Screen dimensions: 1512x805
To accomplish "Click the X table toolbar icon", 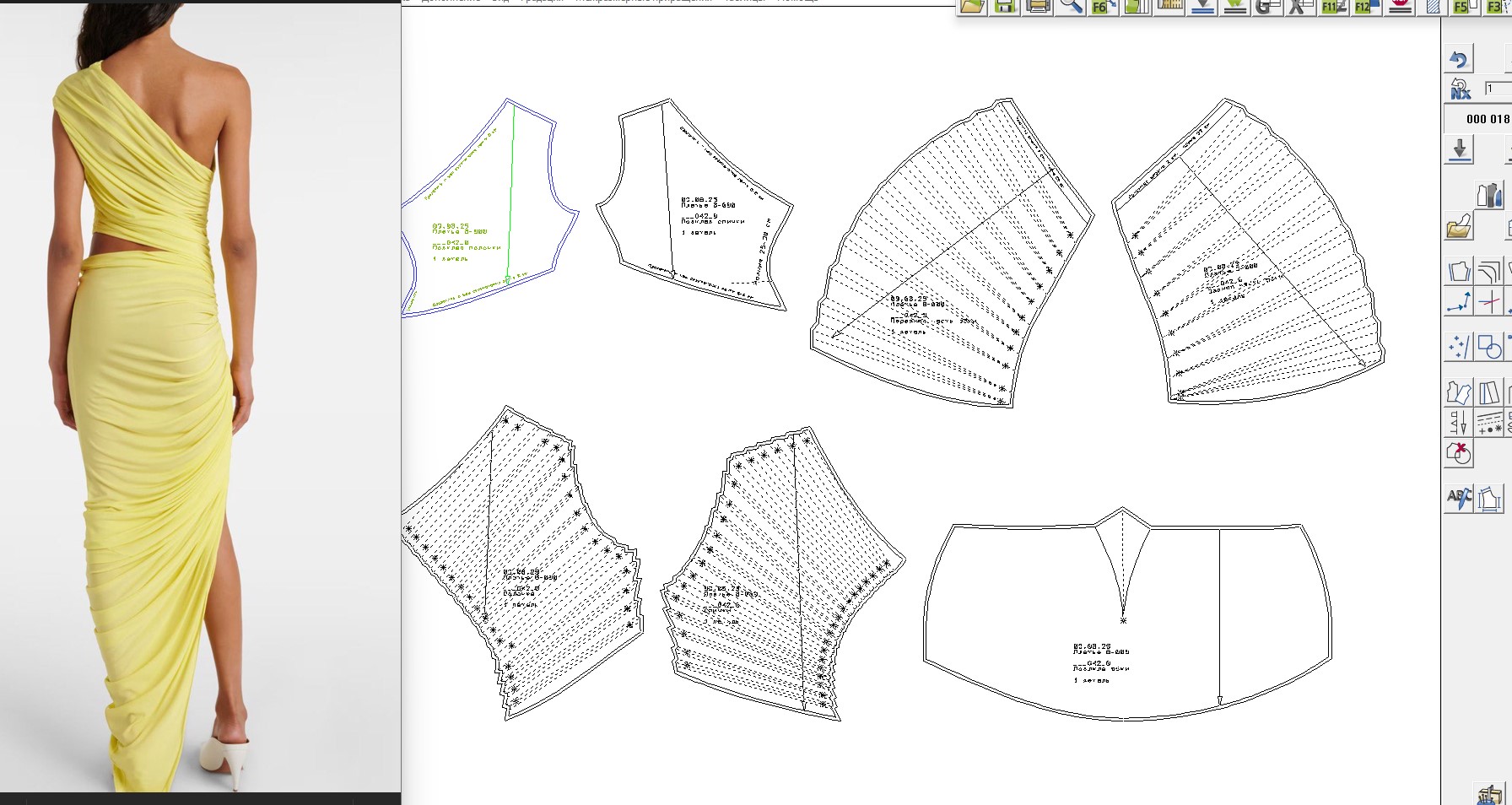I will tap(1300, 7).
